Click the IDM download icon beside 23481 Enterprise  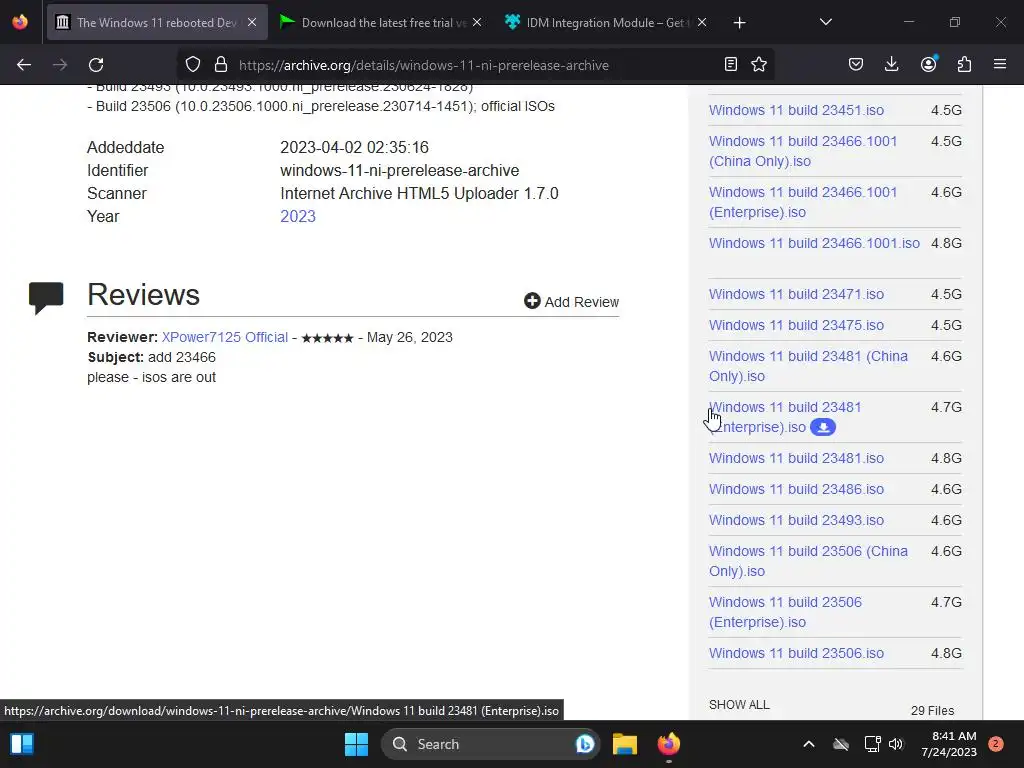click(823, 428)
